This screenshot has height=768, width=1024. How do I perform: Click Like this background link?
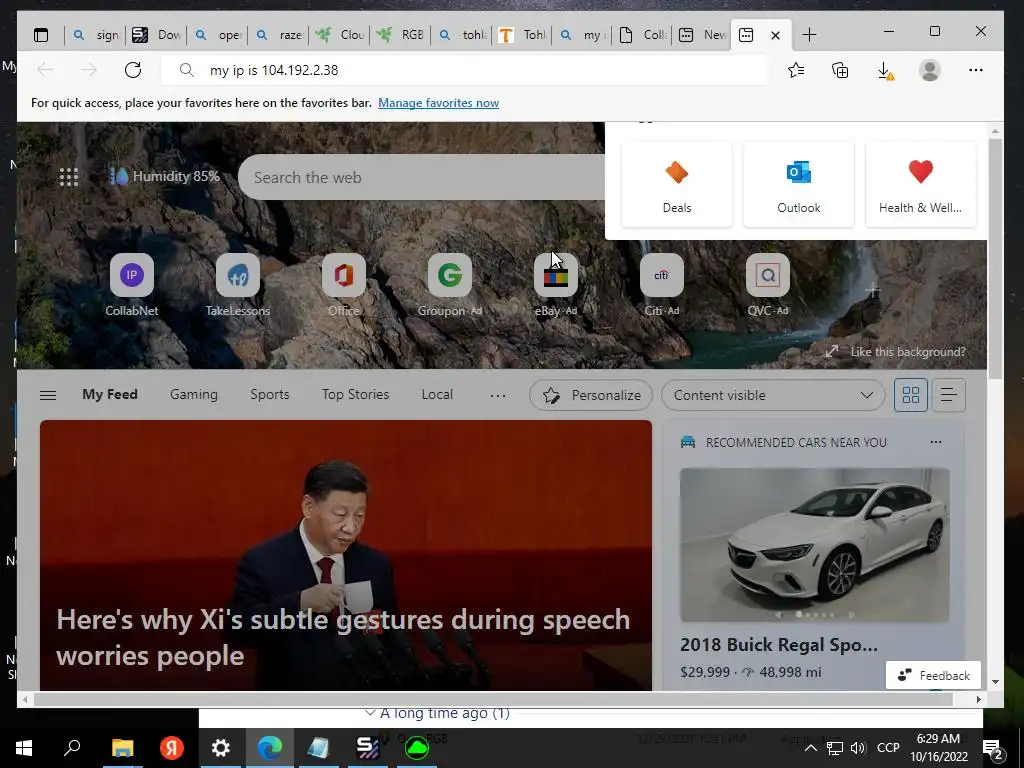click(907, 352)
